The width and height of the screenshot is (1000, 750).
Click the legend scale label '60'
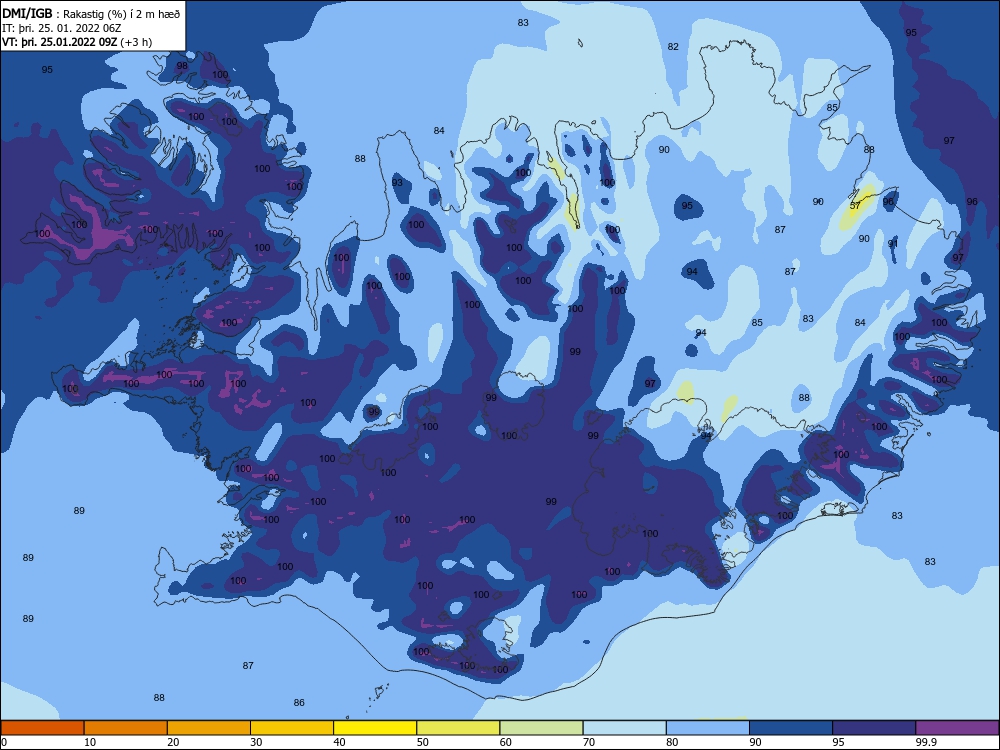pos(506,742)
